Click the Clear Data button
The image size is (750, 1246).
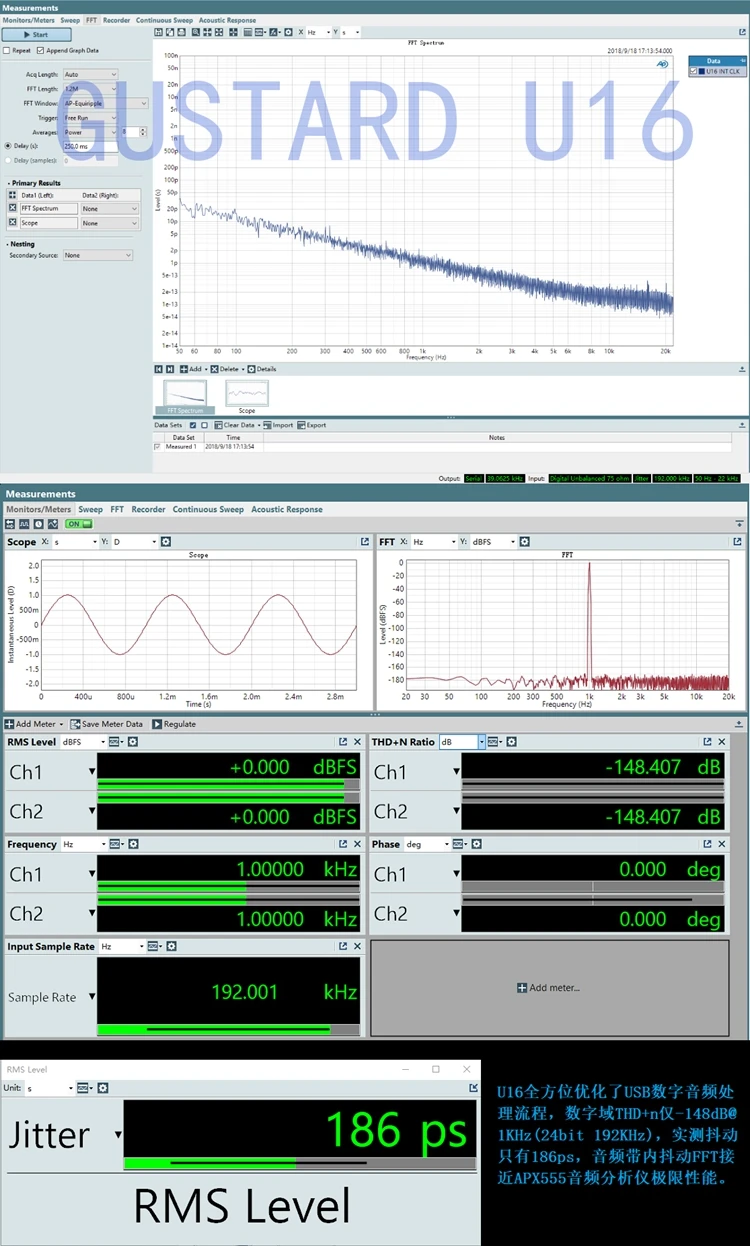[x=237, y=425]
